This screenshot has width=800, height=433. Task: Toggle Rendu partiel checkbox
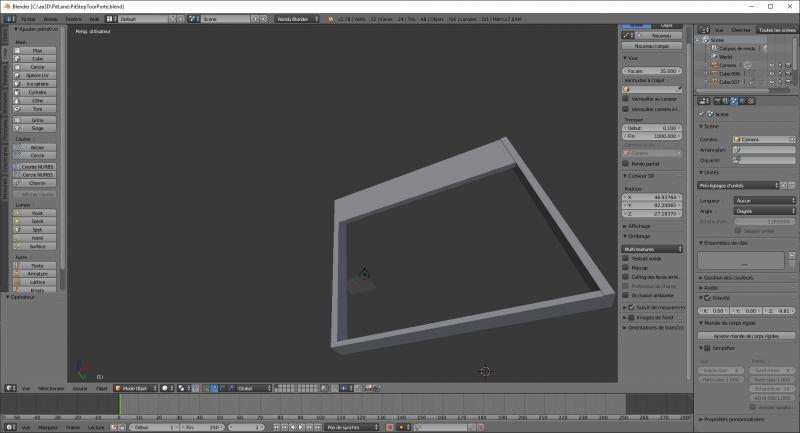(626, 163)
